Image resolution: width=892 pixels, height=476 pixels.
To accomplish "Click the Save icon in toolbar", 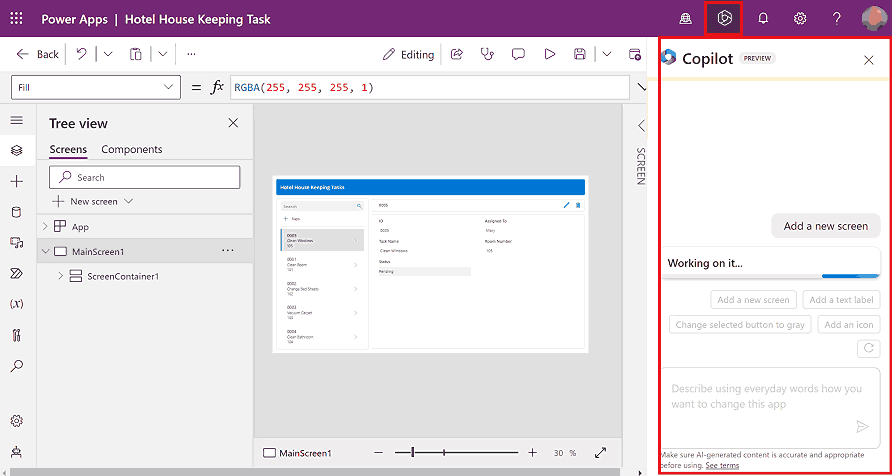I will coord(580,54).
